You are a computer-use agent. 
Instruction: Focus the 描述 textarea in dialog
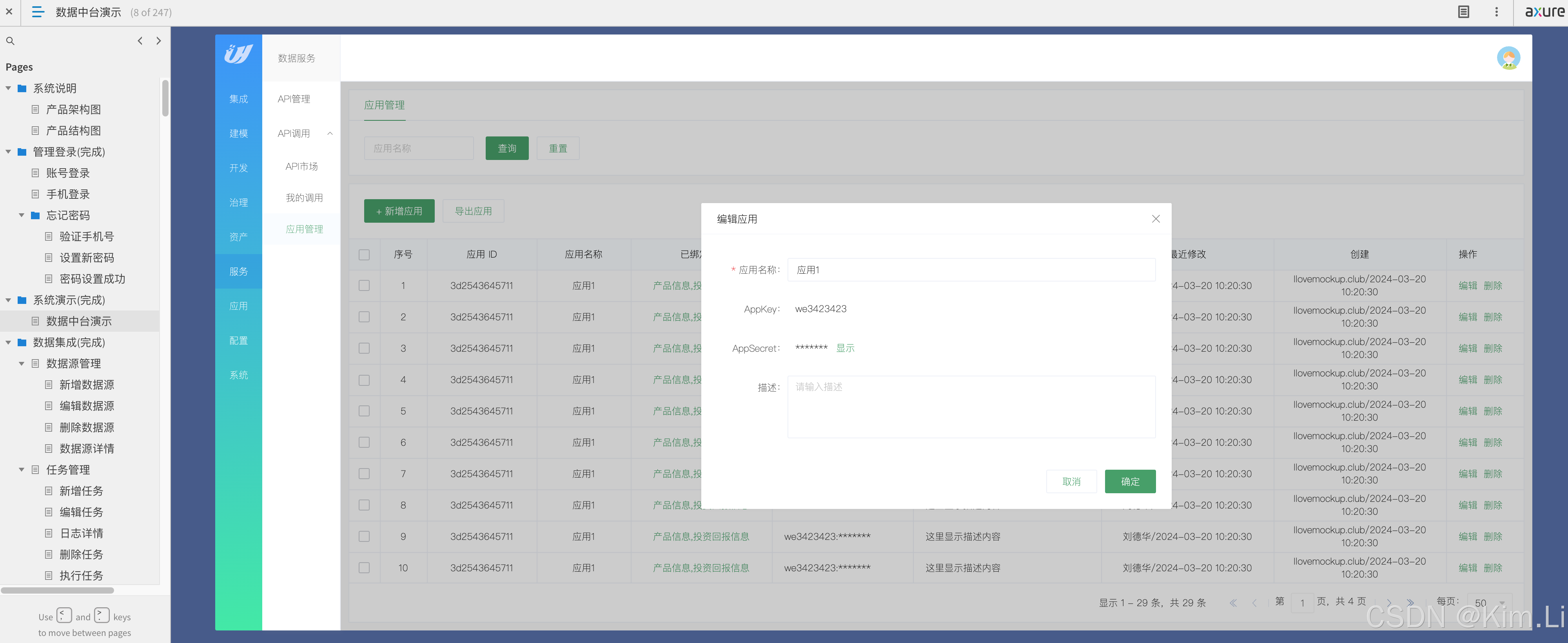point(971,407)
